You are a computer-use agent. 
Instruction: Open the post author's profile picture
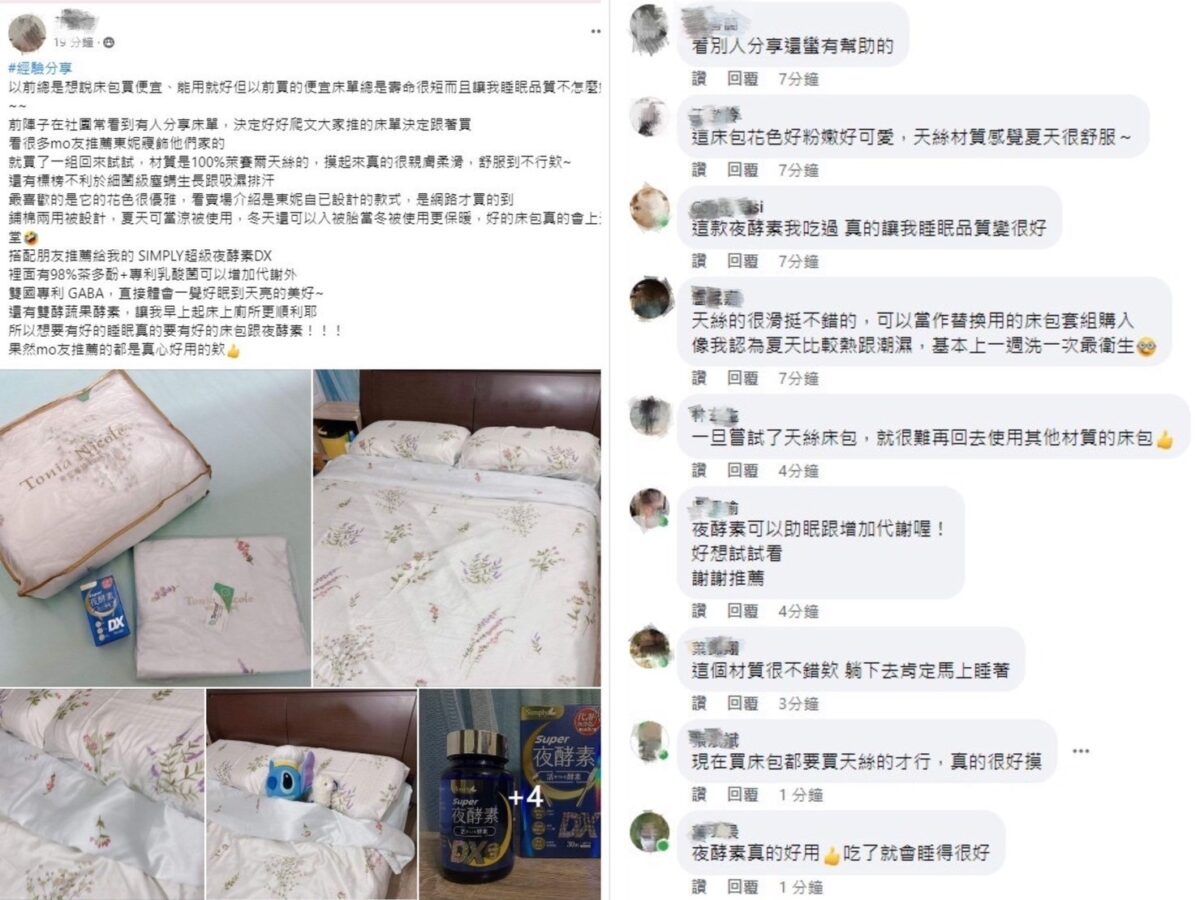tap(27, 33)
